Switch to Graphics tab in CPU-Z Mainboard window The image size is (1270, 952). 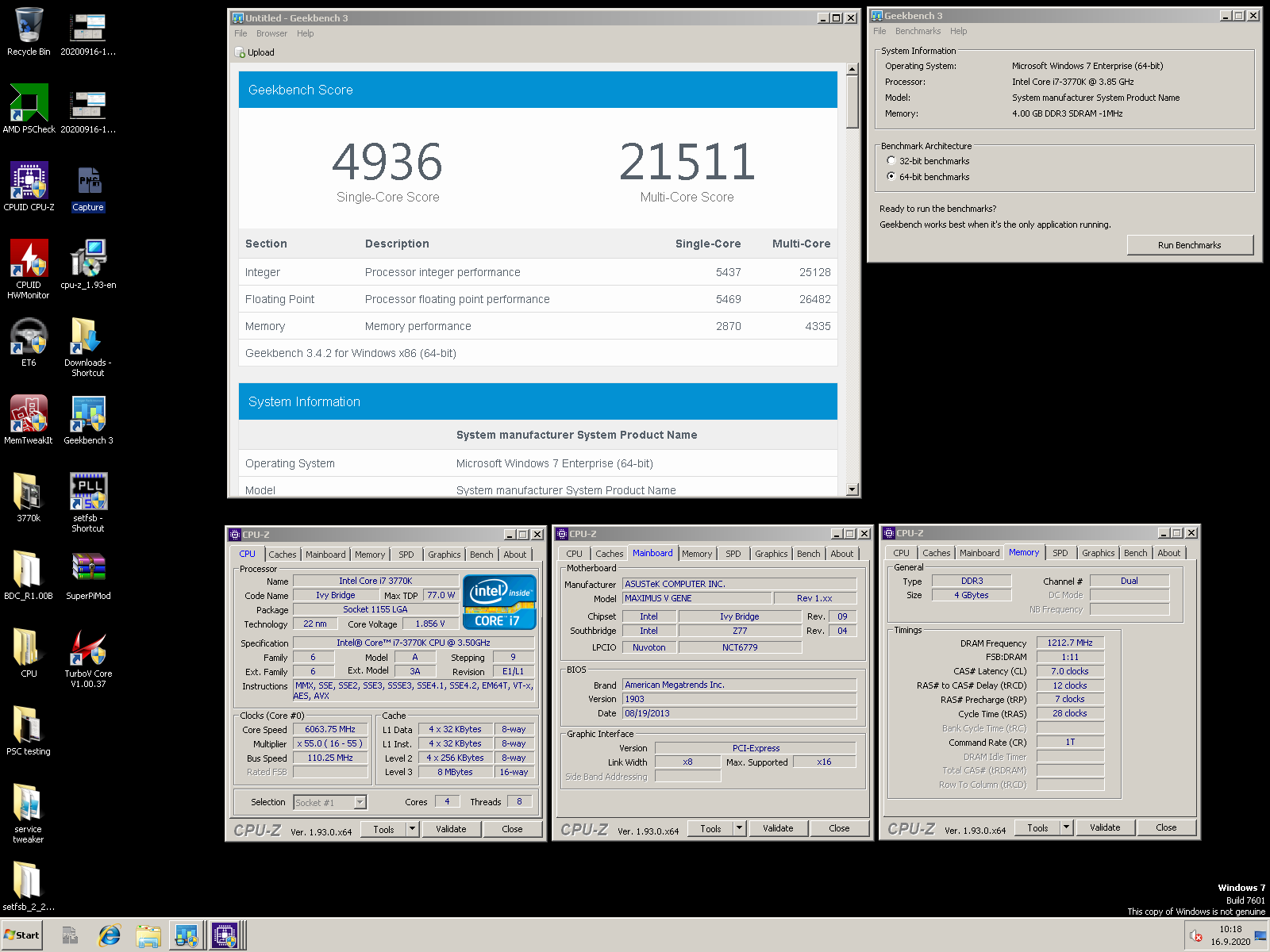pyautogui.click(x=771, y=554)
